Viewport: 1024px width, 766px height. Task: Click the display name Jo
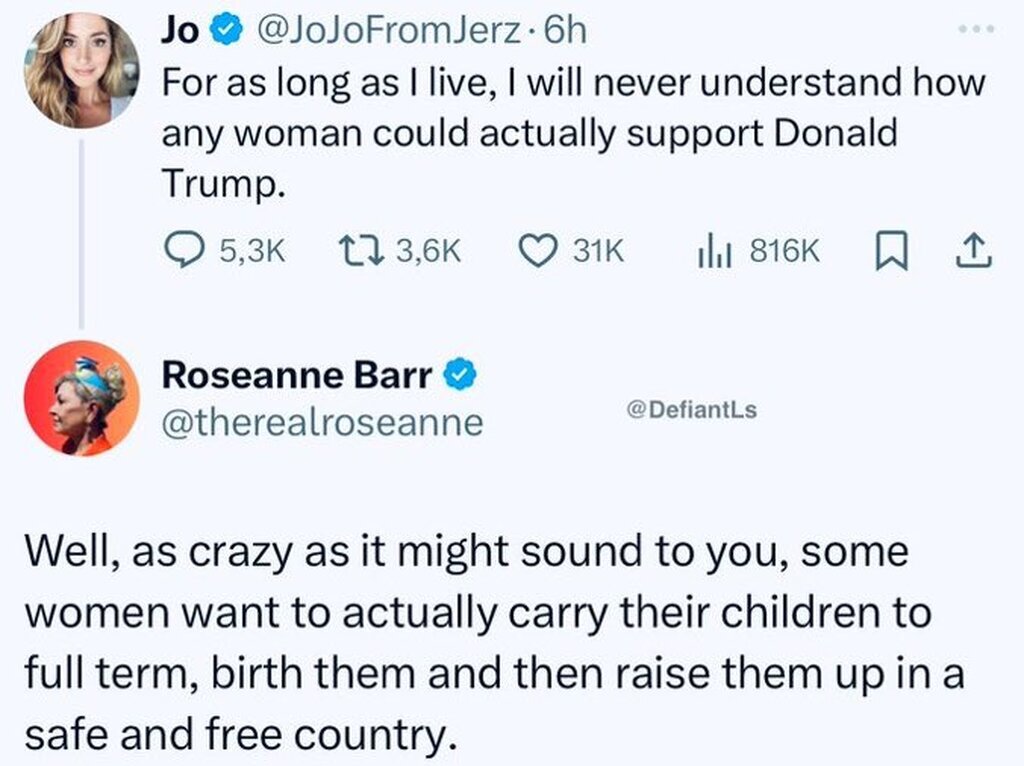181,32
